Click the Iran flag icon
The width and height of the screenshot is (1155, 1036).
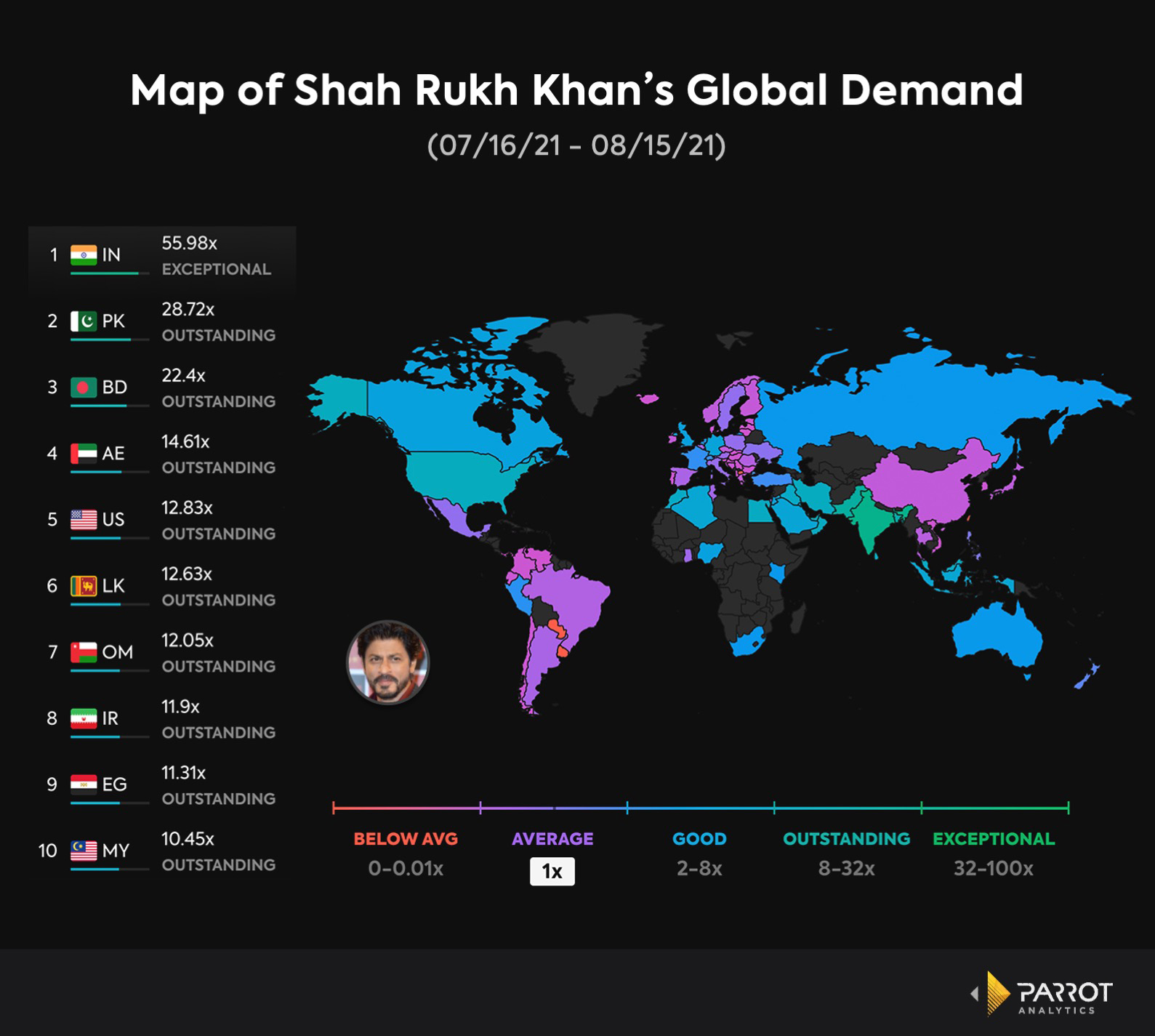tap(84, 718)
